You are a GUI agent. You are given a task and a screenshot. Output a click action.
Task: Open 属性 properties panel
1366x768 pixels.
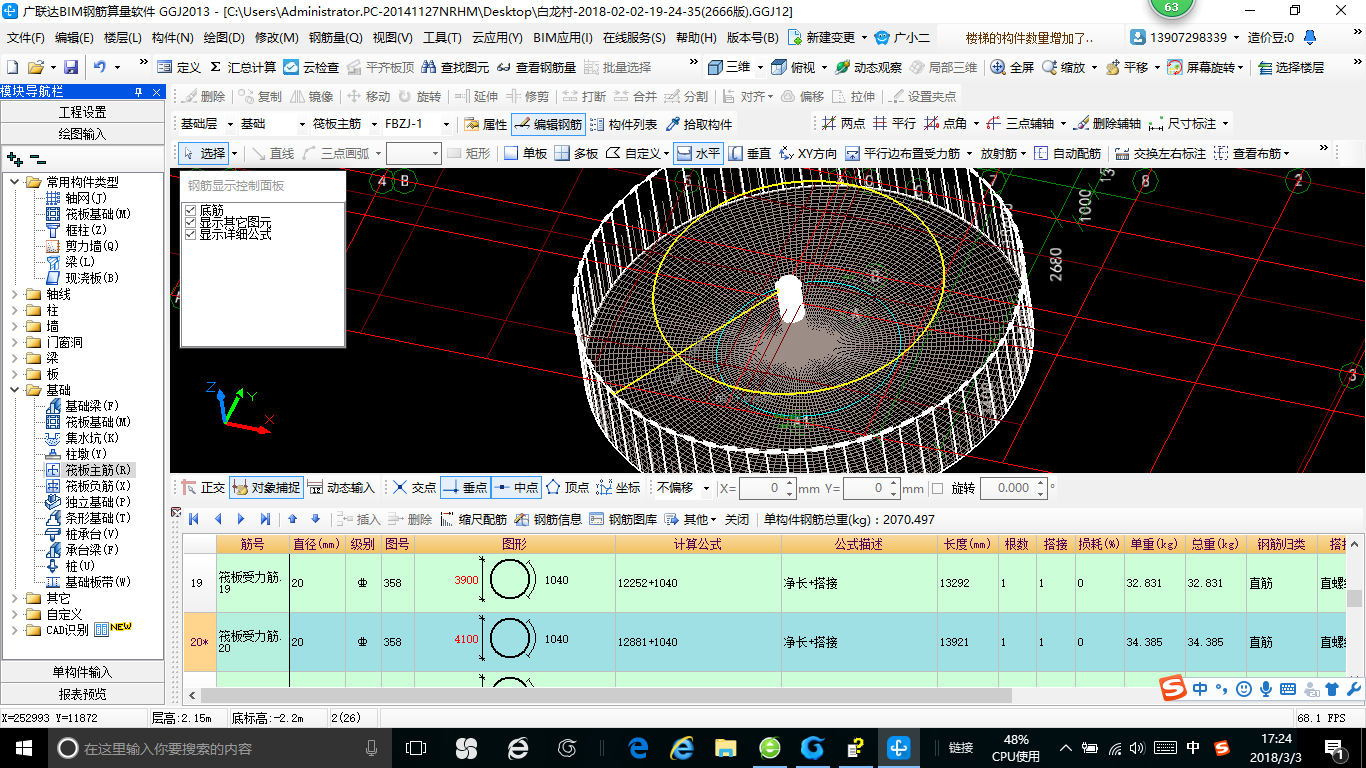(x=486, y=124)
